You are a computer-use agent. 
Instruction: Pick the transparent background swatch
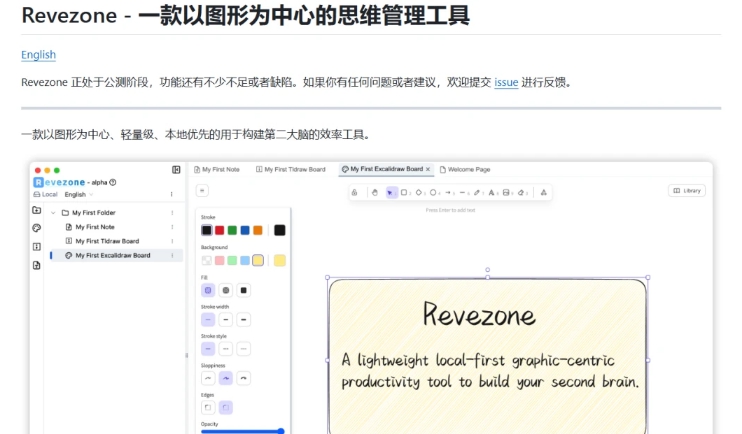tap(207, 260)
